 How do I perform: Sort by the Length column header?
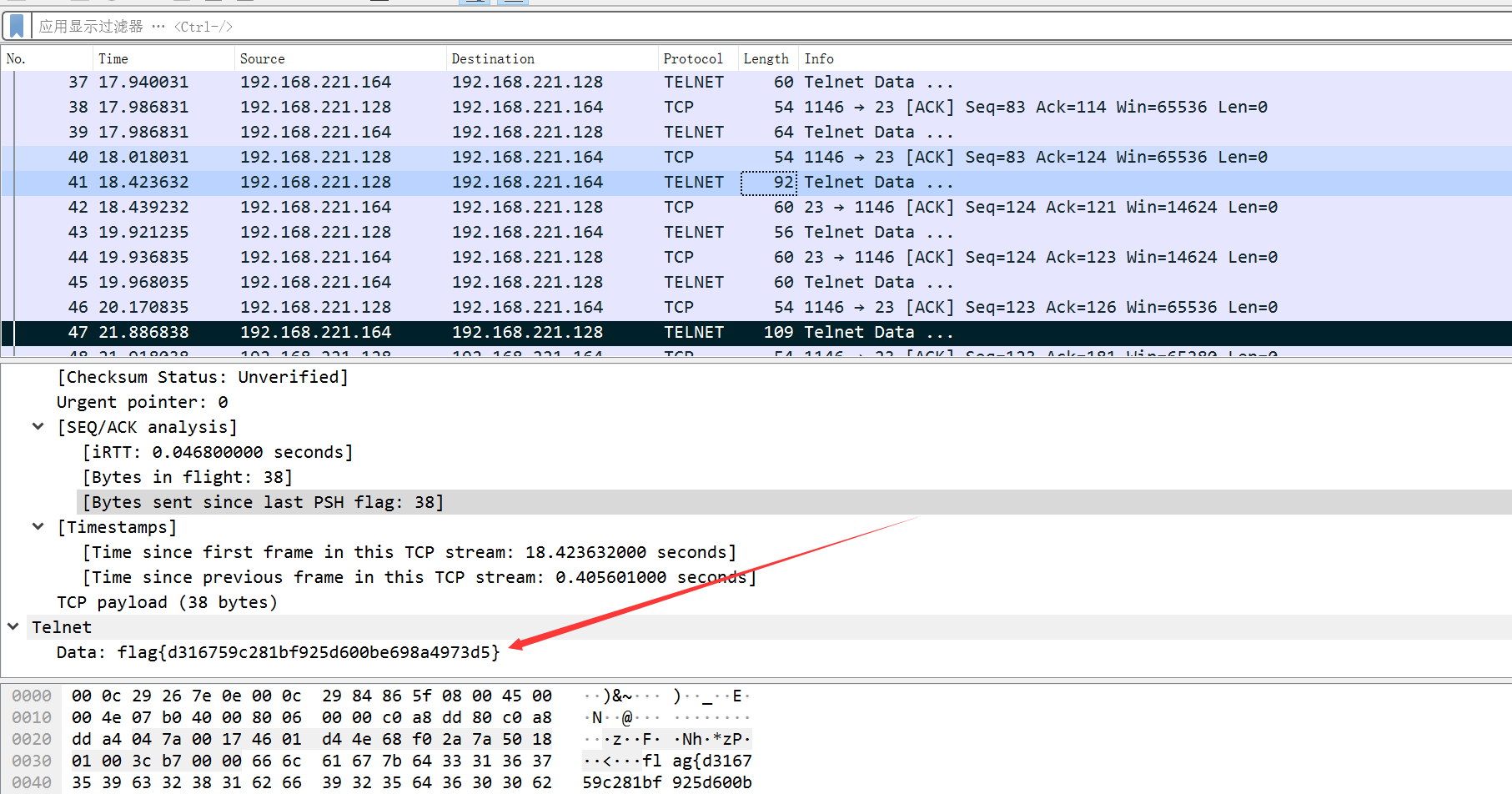(x=768, y=58)
